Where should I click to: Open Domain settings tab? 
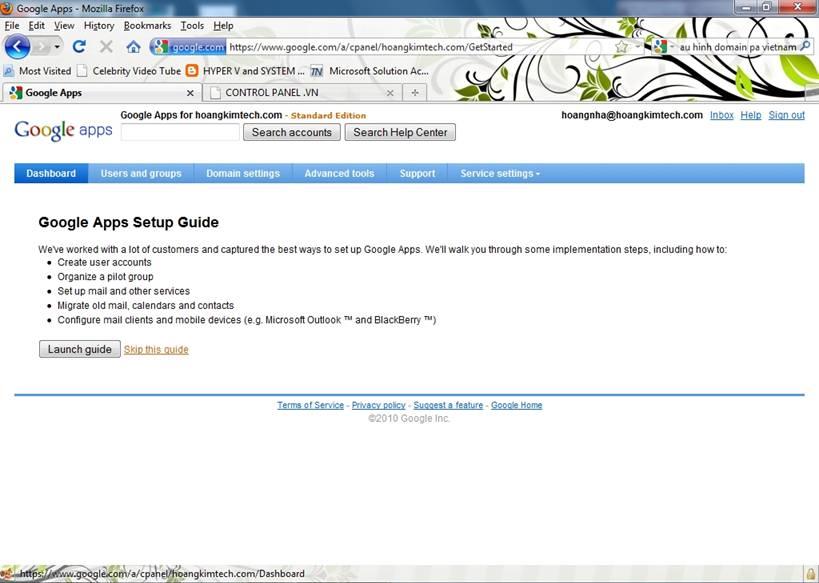pyautogui.click(x=243, y=173)
